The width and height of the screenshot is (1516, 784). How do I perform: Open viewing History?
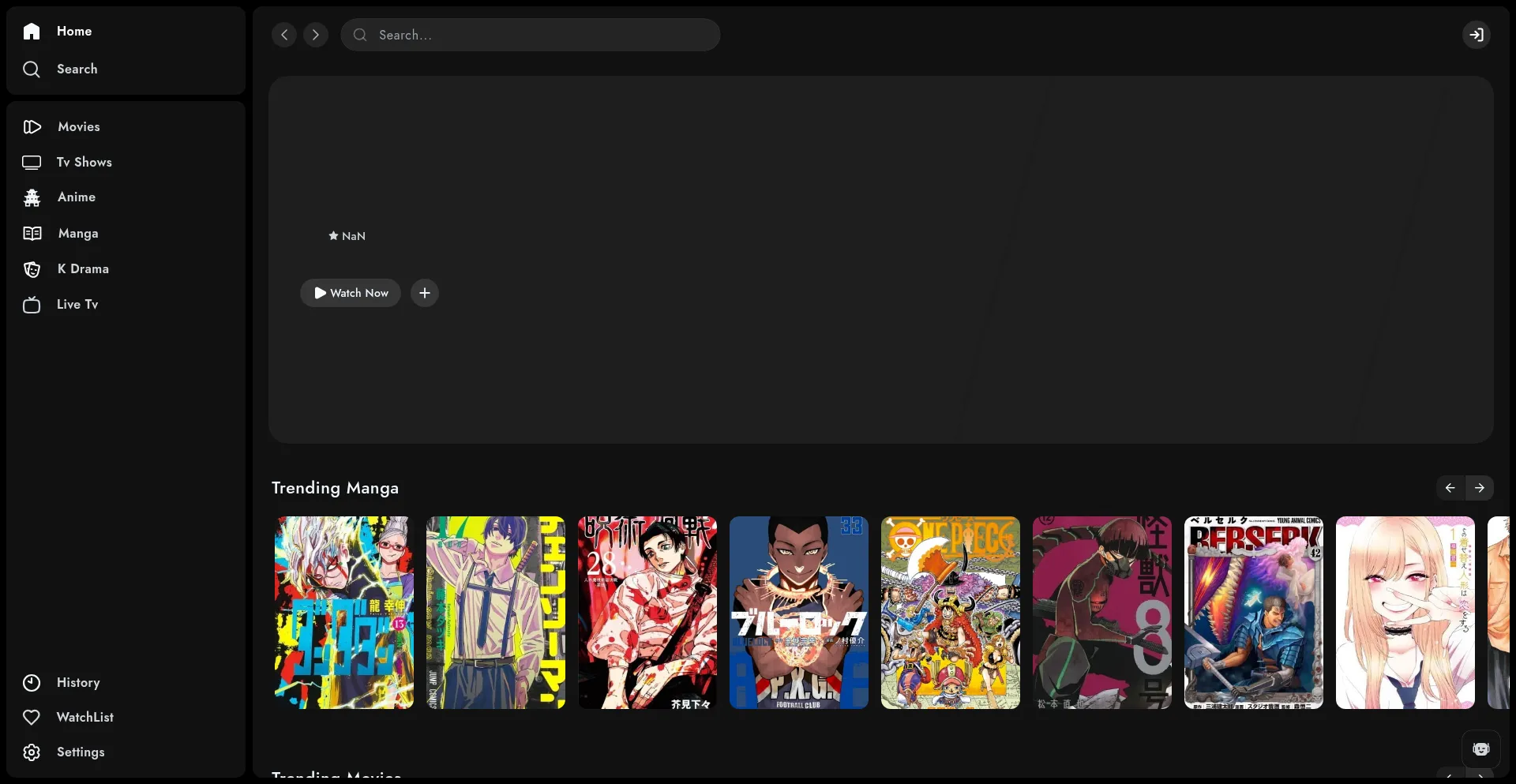point(77,683)
